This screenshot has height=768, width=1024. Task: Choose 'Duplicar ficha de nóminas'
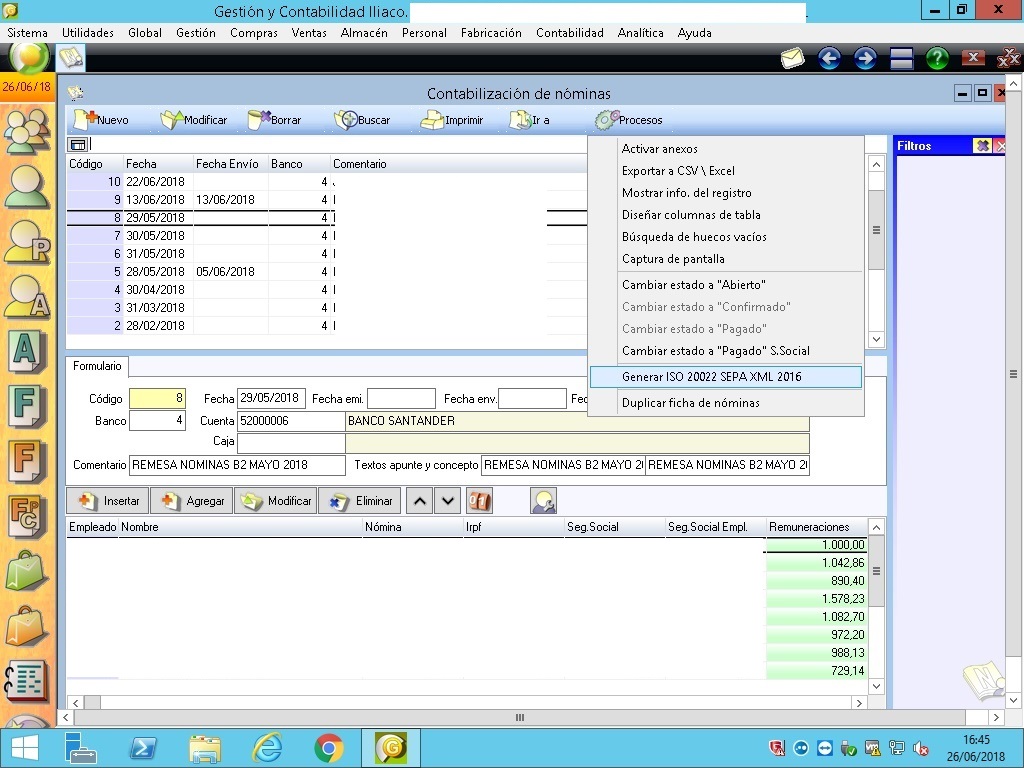coord(691,403)
